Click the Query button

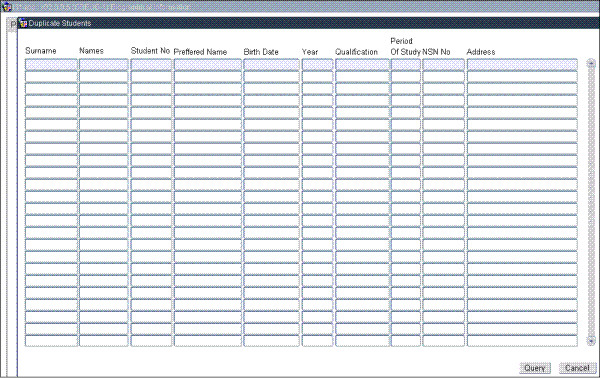(x=535, y=368)
